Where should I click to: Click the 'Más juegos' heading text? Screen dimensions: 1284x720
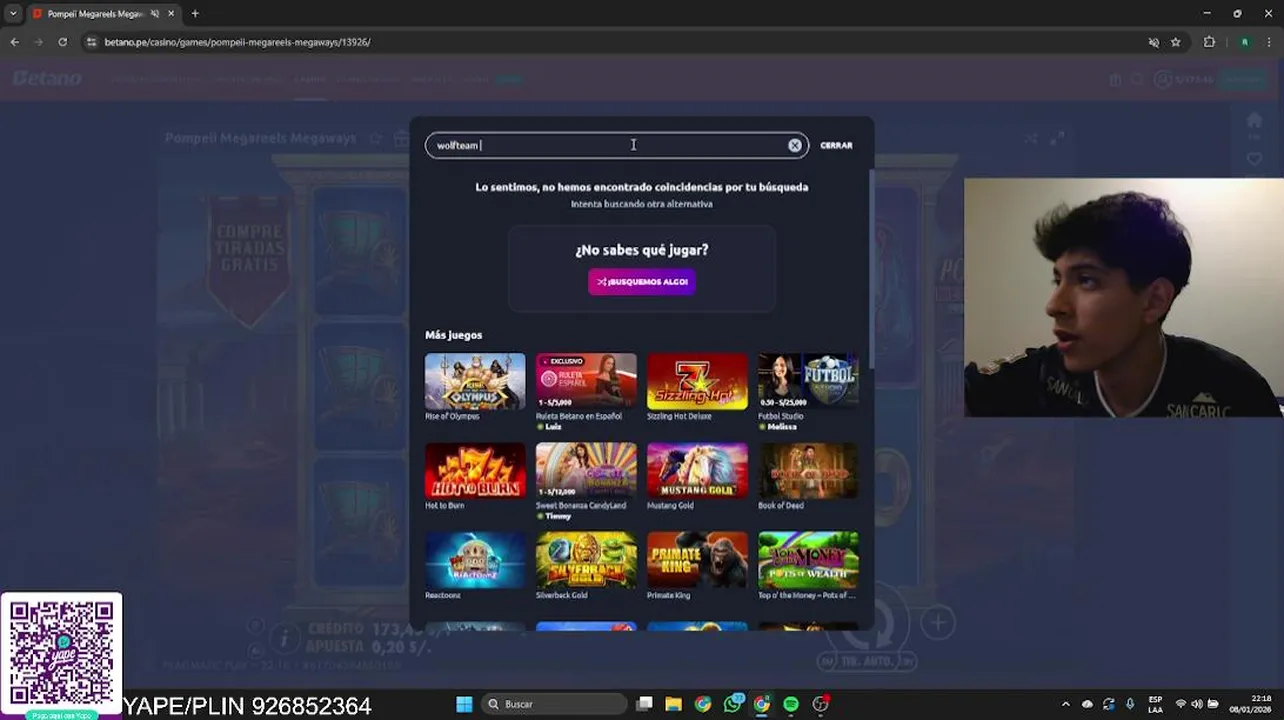tap(453, 335)
